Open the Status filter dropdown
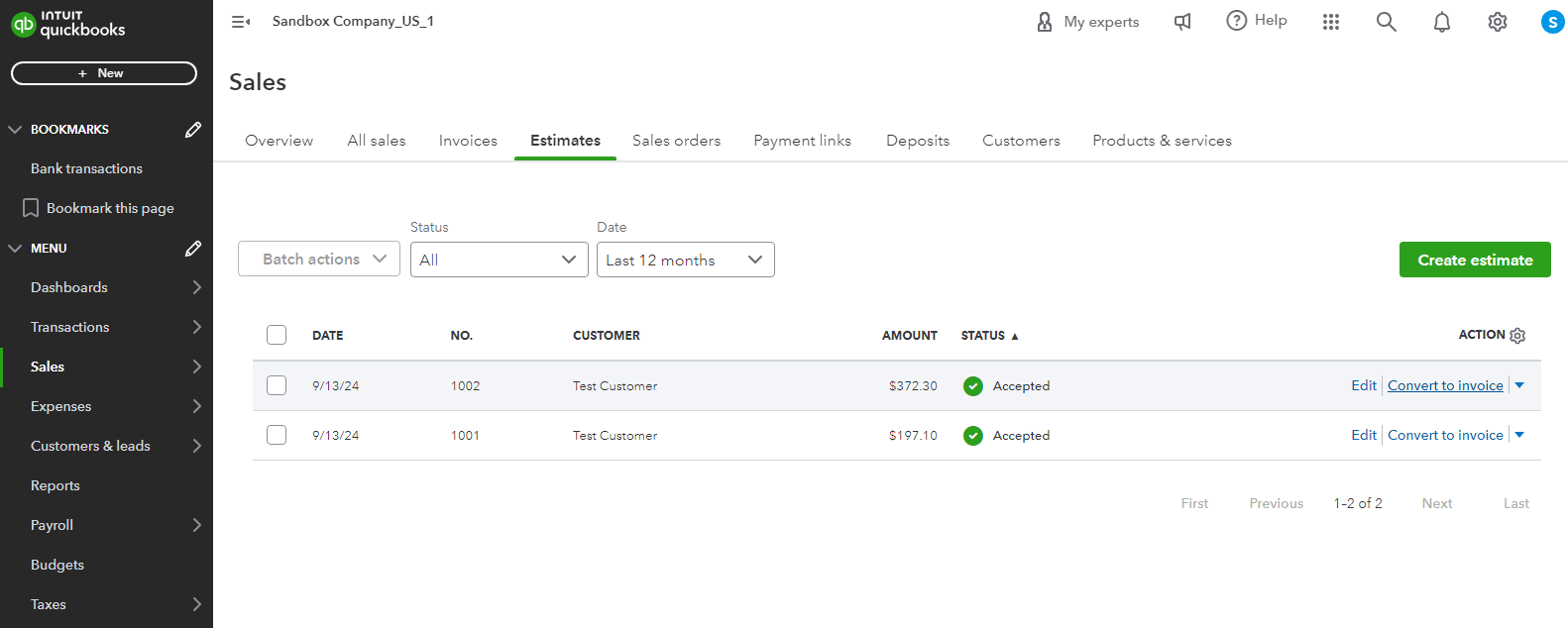1568x628 pixels. click(499, 260)
